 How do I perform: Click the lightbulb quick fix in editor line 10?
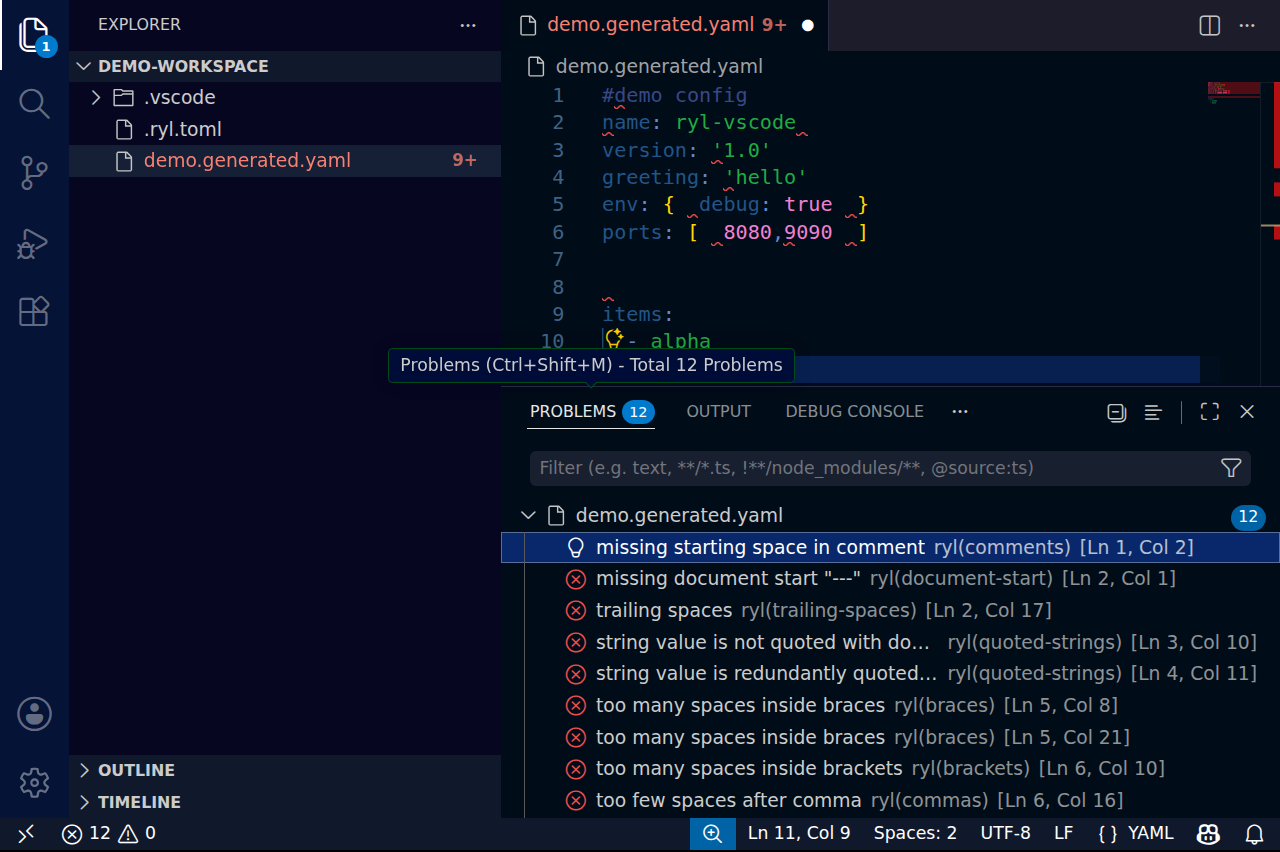(x=615, y=339)
